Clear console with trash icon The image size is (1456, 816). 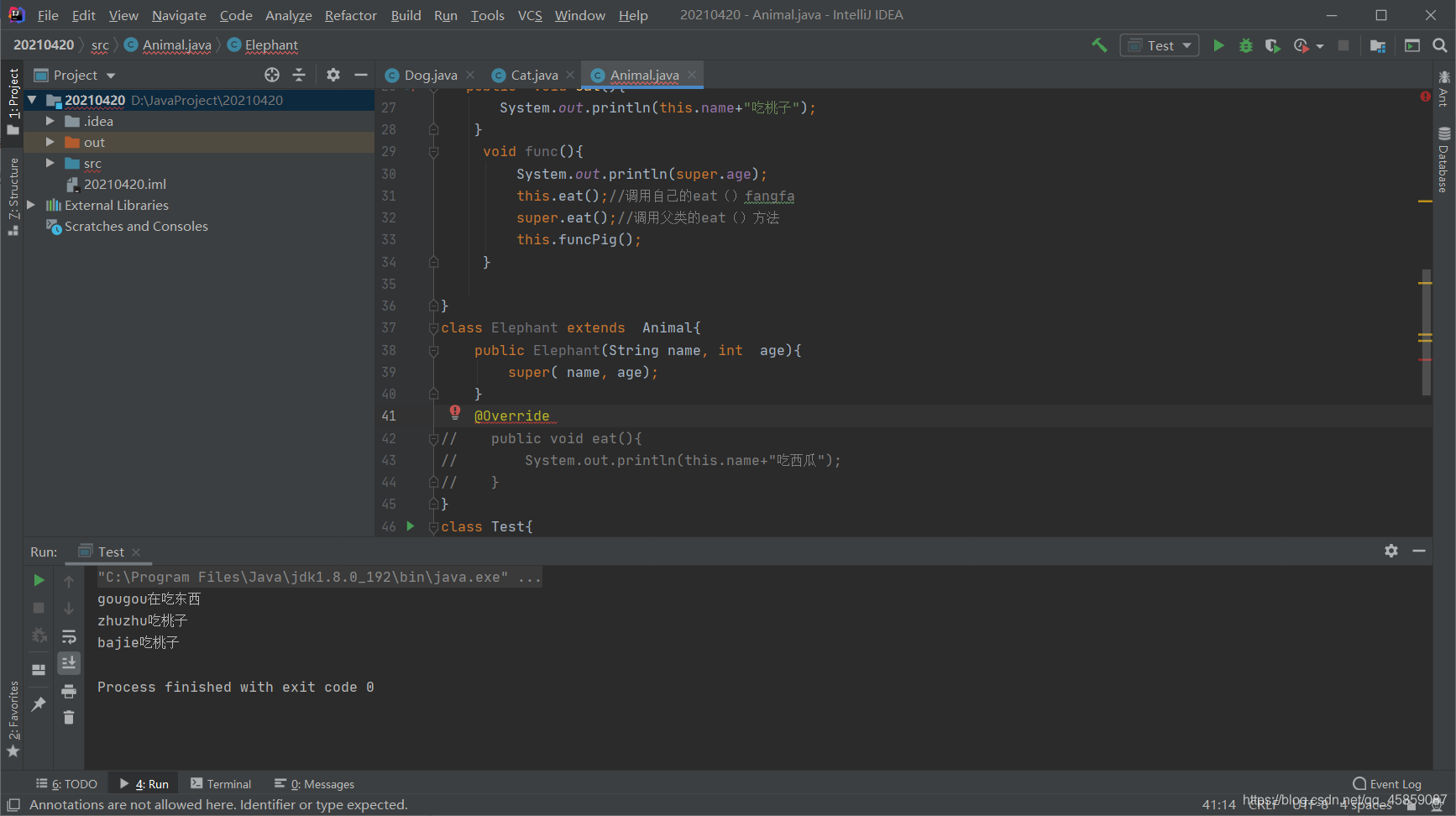(x=69, y=718)
